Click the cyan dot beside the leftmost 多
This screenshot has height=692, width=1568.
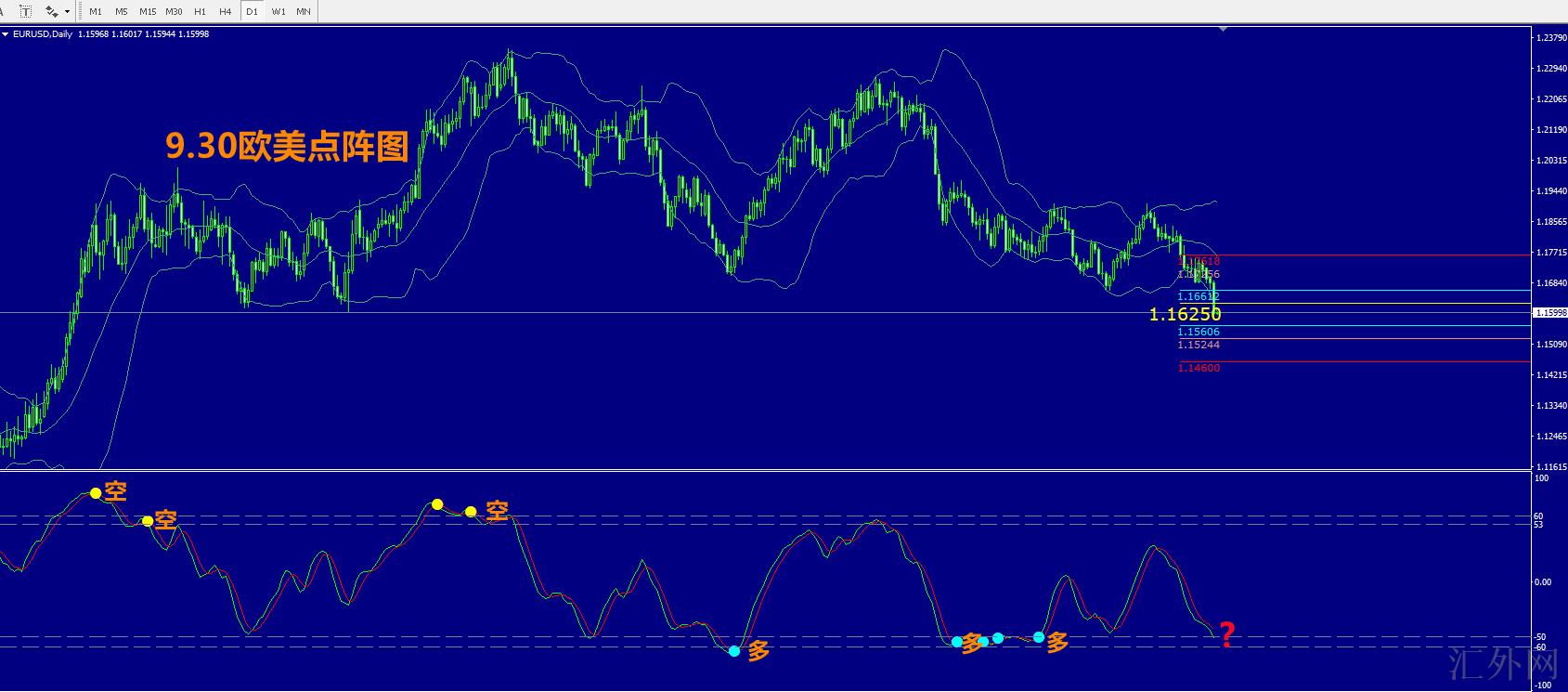[734, 651]
